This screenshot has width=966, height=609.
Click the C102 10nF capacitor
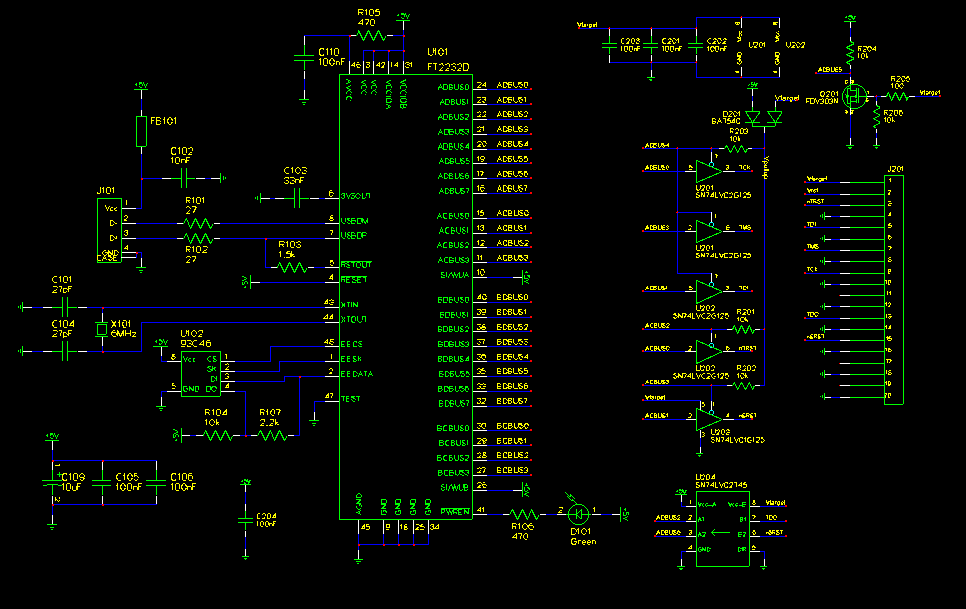[183, 178]
